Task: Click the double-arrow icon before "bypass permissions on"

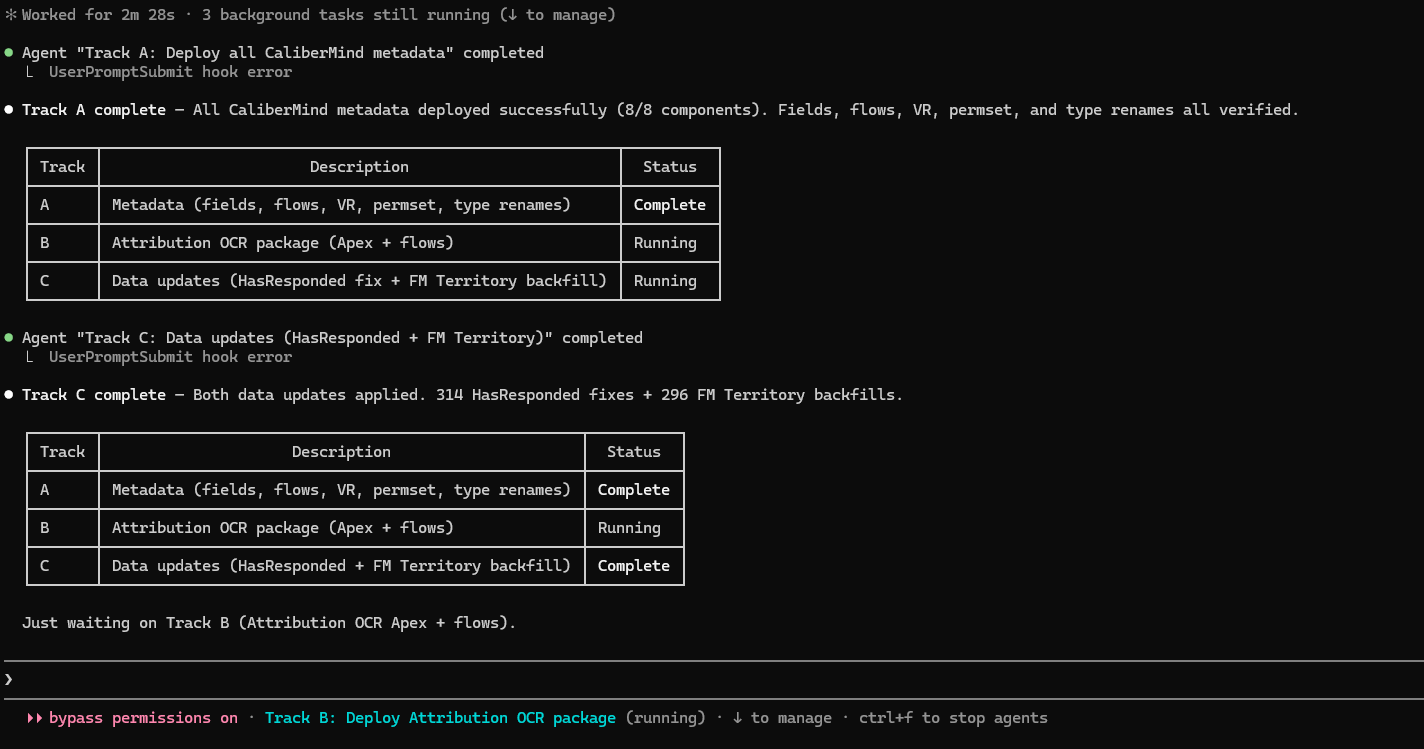Action: pyautogui.click(x=35, y=718)
